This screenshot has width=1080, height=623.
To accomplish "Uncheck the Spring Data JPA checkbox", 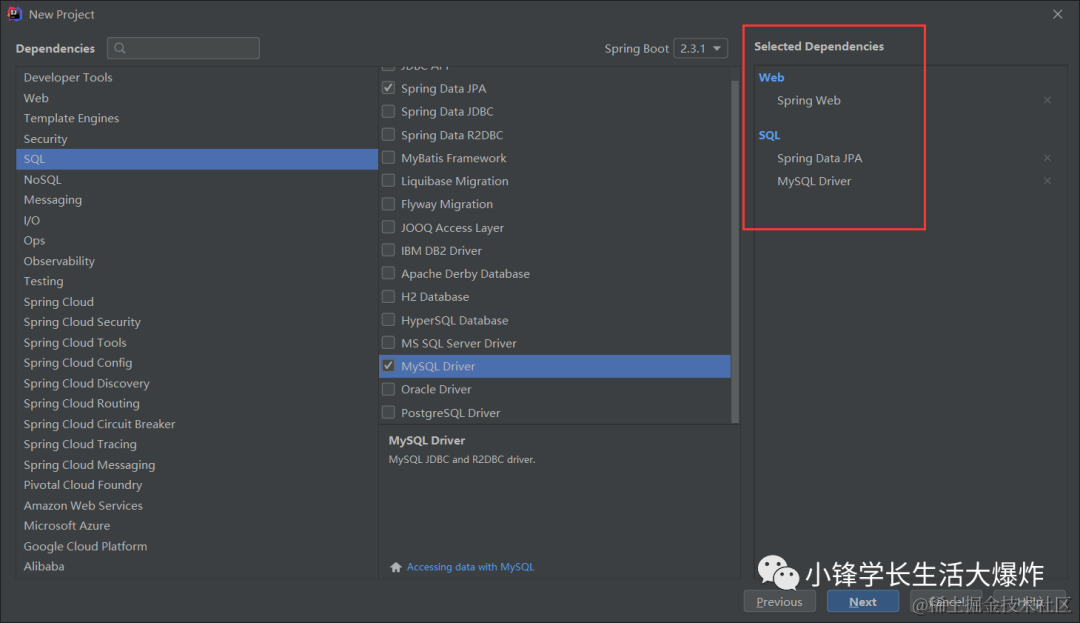I will coord(388,88).
